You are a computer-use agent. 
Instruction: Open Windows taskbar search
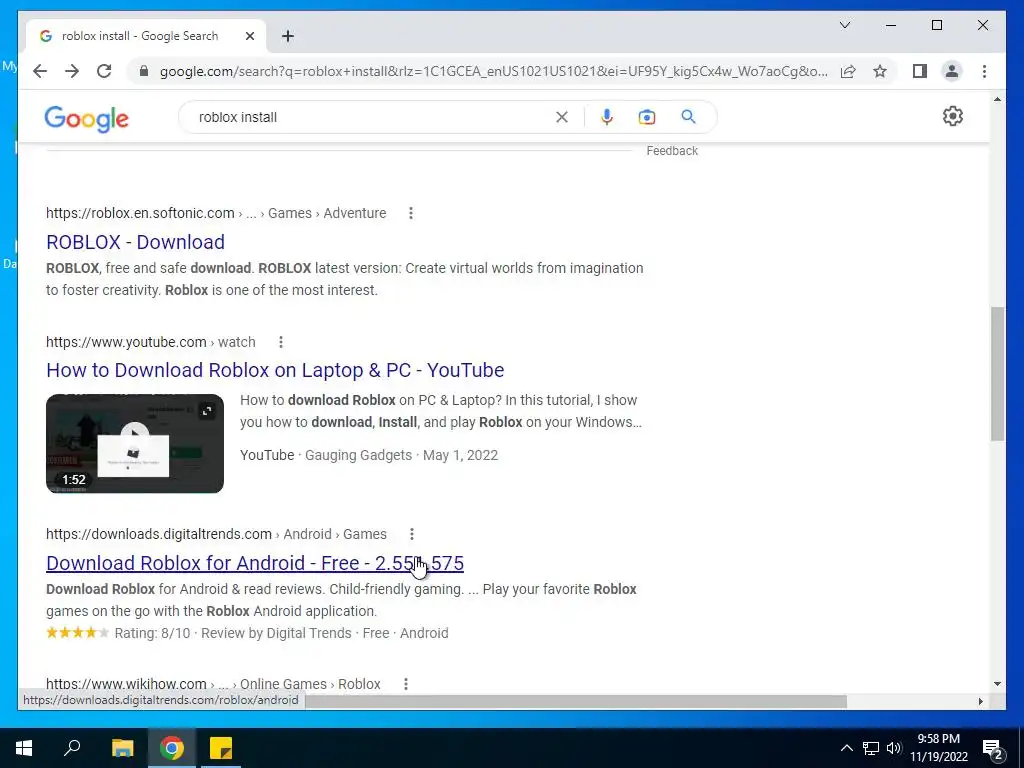pyautogui.click(x=72, y=748)
